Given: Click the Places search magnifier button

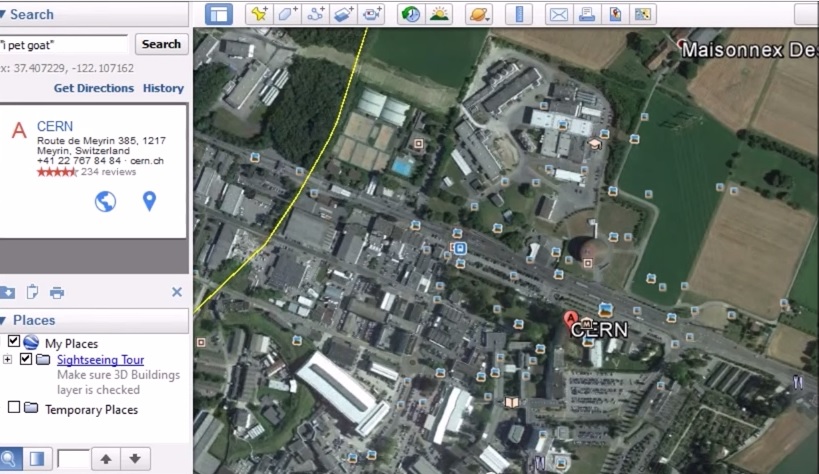Looking at the screenshot, I should pyautogui.click(x=9, y=459).
